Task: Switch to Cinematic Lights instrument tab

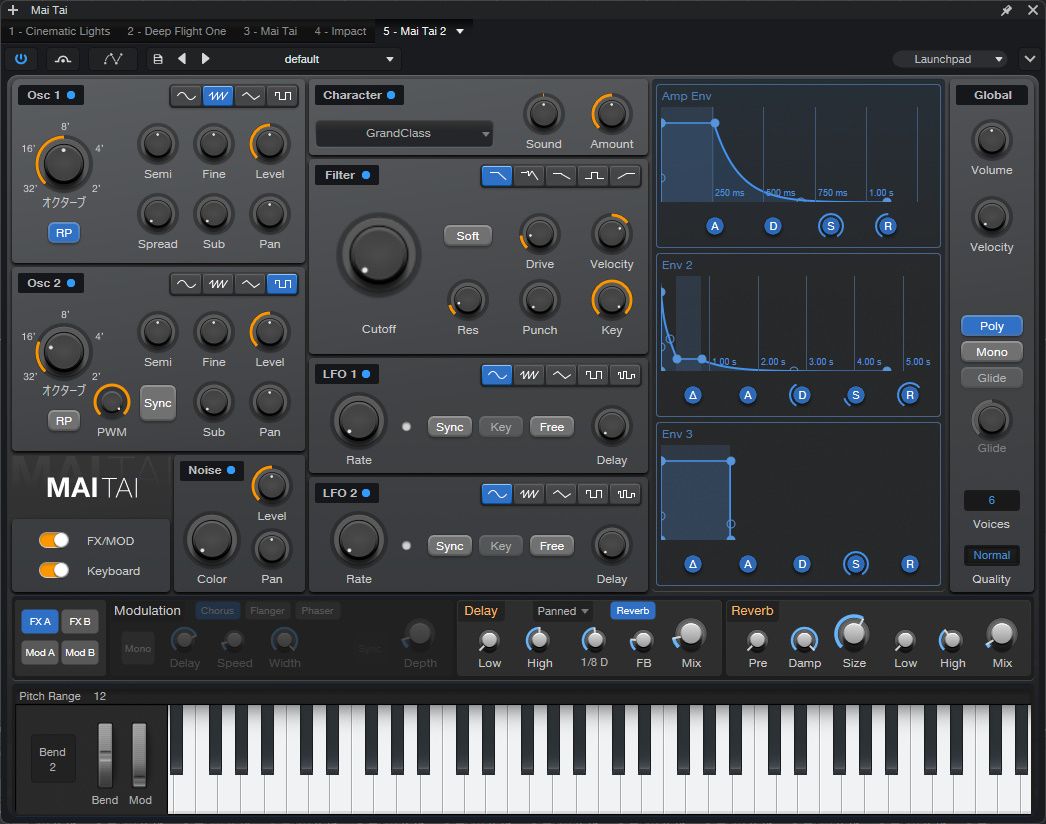Action: click(x=60, y=31)
